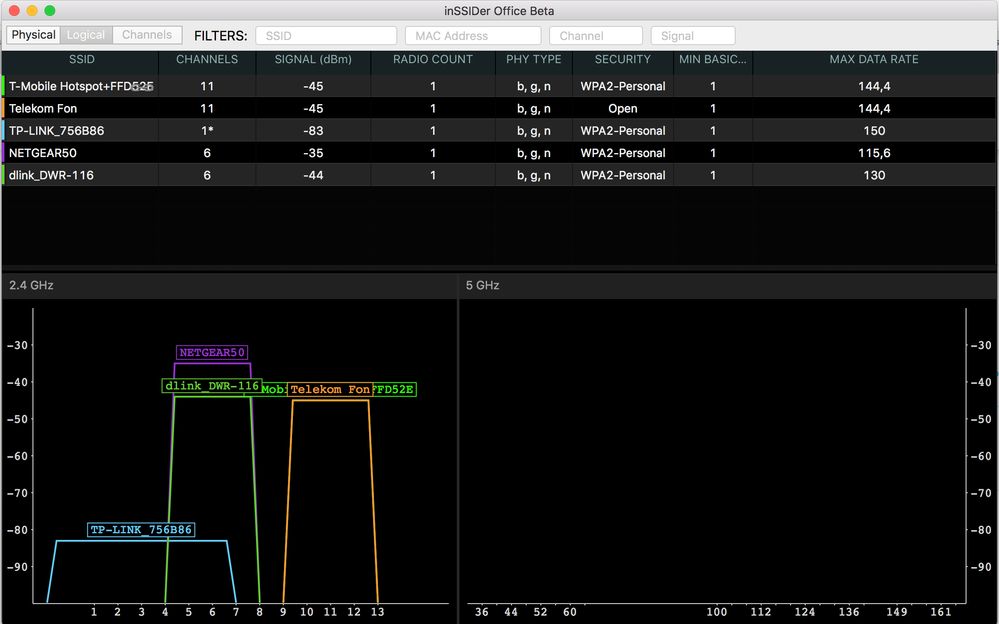Click TP-LINK_756B86 label in the graph
The image size is (999, 624).
click(x=141, y=530)
